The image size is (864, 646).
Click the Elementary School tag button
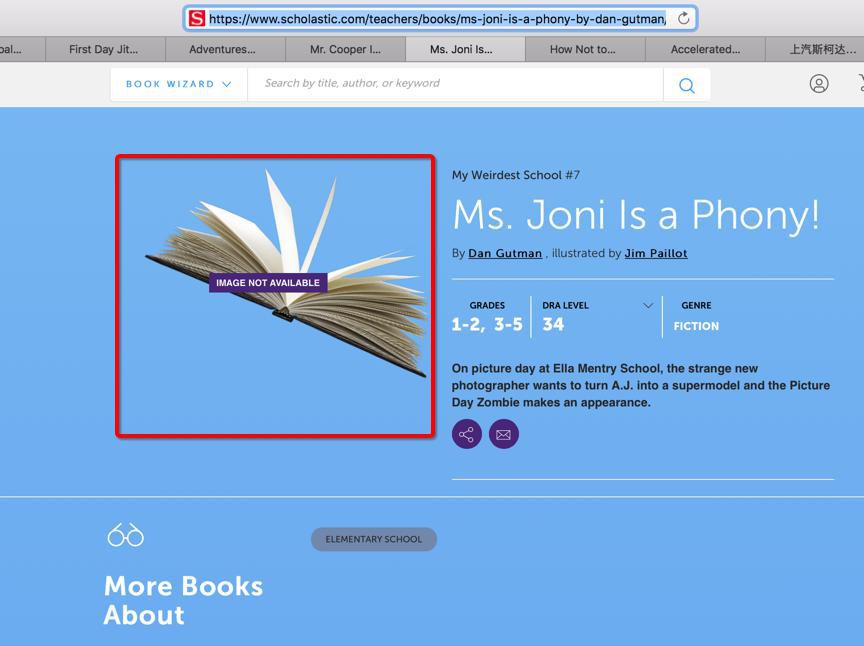coord(374,539)
